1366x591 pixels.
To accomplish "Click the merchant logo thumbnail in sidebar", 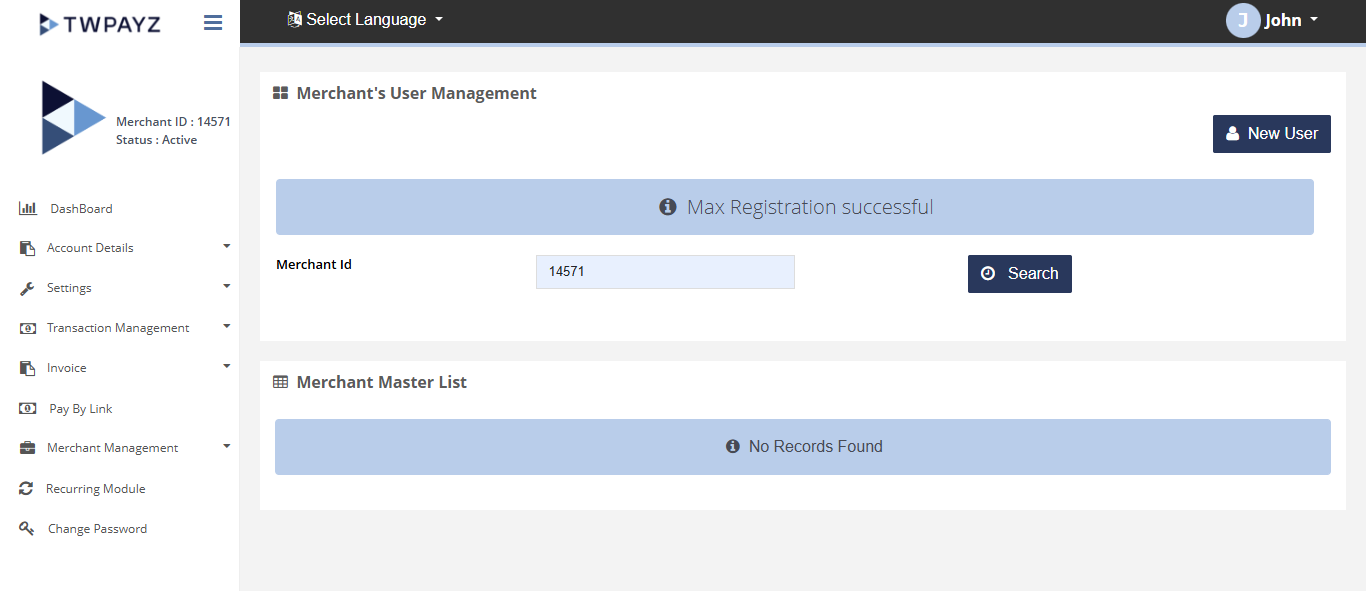I will pyautogui.click(x=72, y=118).
